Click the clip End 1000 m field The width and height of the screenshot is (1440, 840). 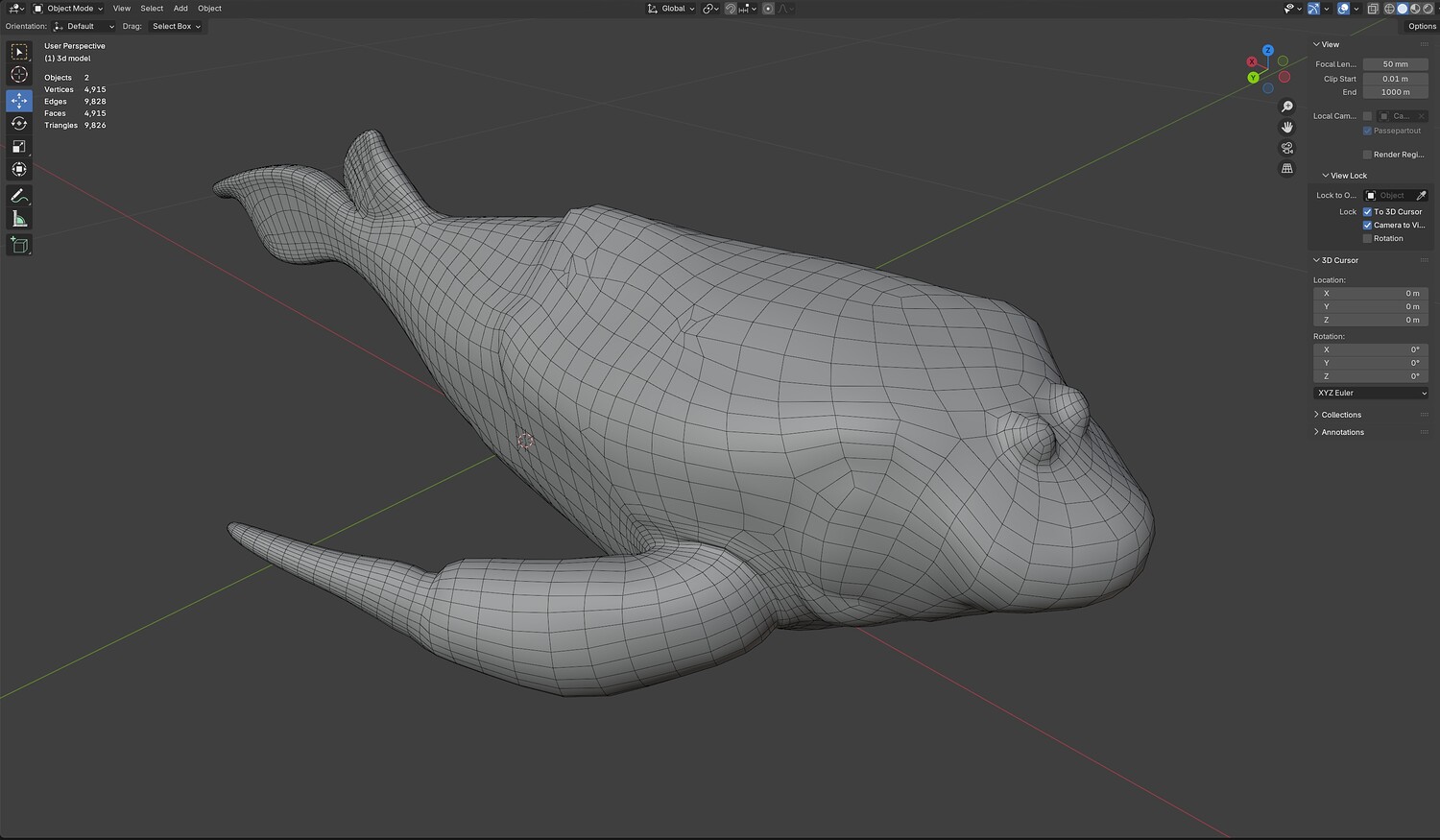tap(1395, 92)
